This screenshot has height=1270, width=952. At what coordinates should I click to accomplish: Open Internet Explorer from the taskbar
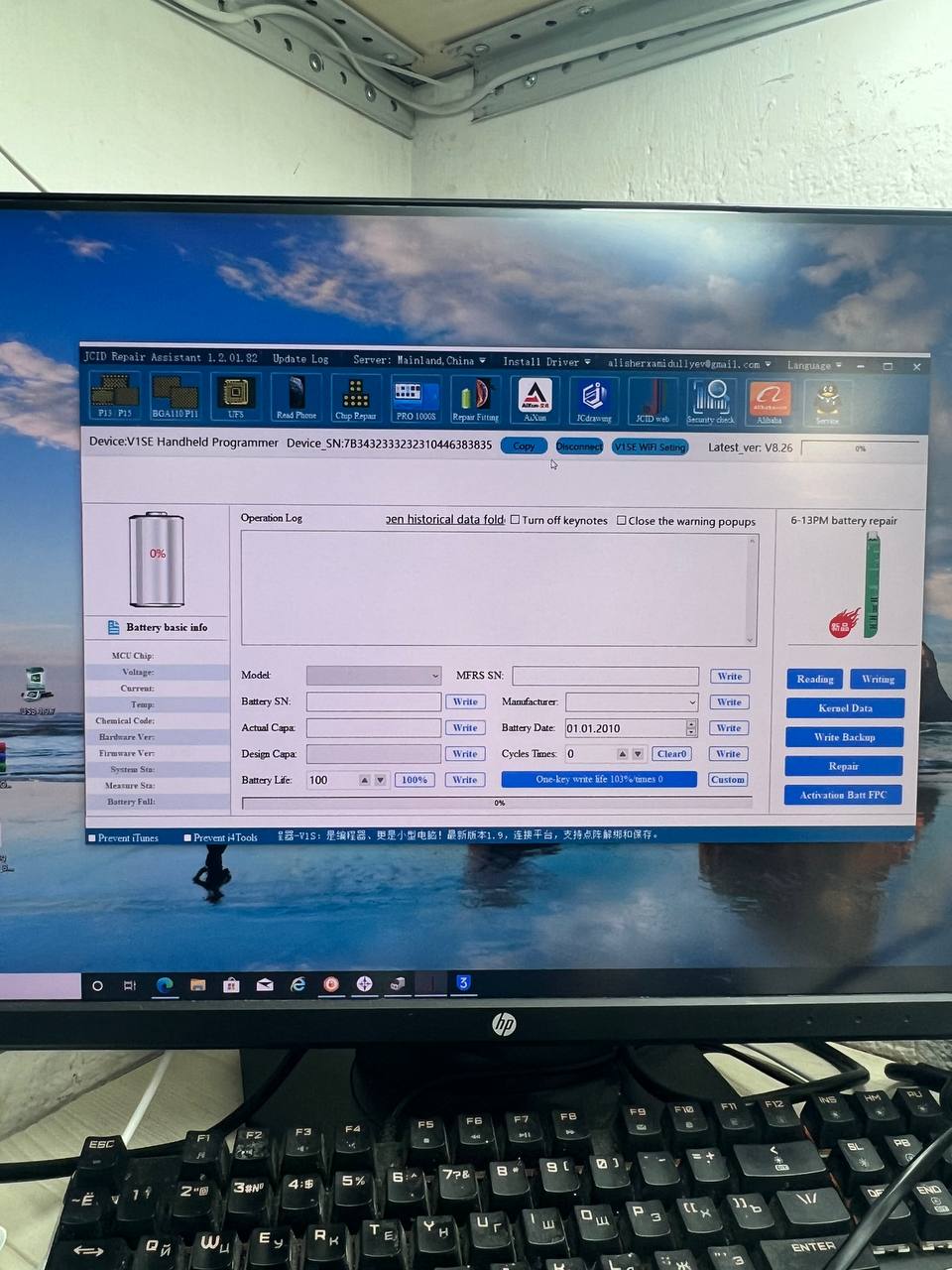[297, 984]
